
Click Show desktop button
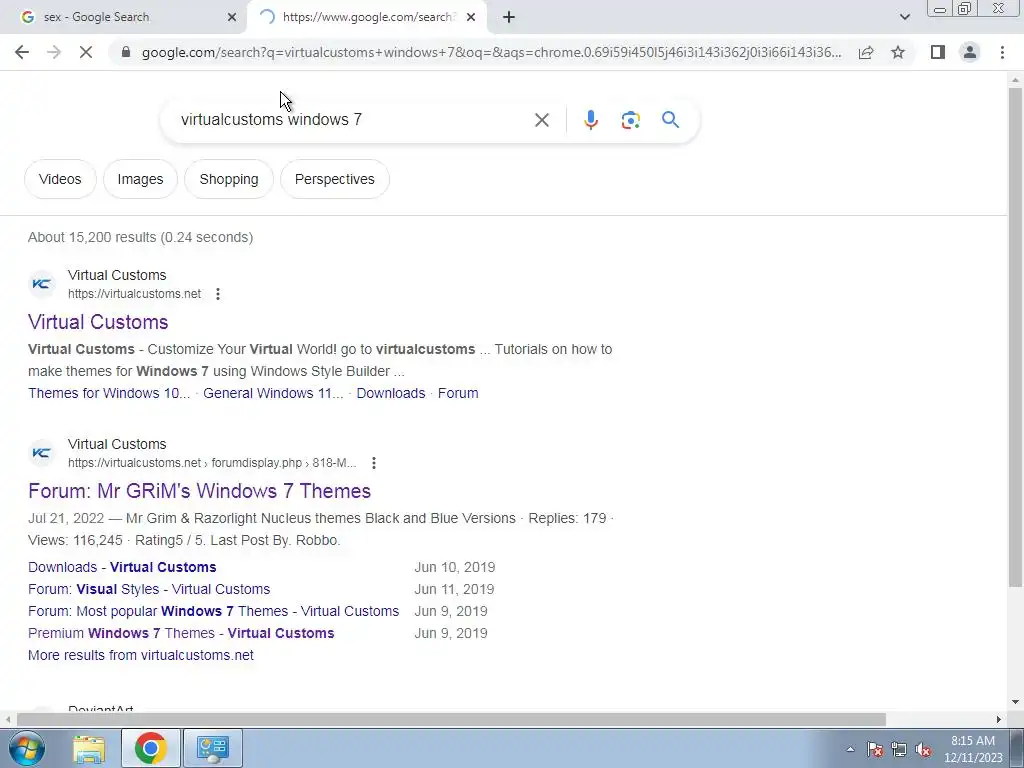pos(1017,748)
